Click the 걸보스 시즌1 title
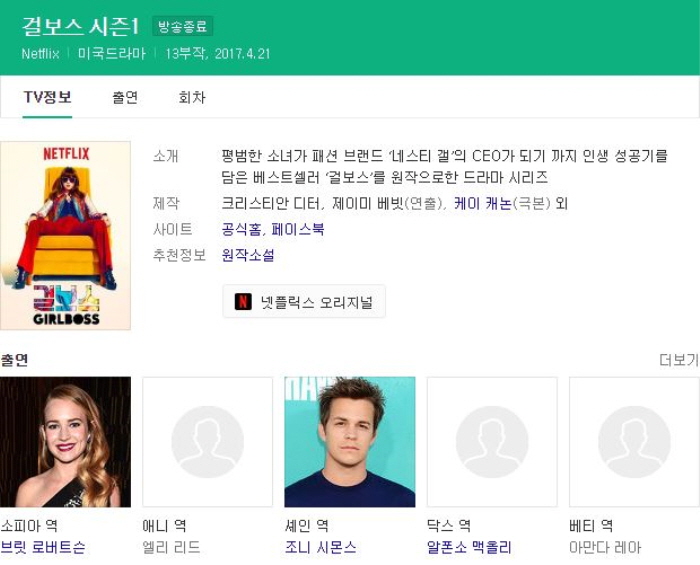Screen dimensions: 700x565 pyautogui.click(x=80, y=26)
